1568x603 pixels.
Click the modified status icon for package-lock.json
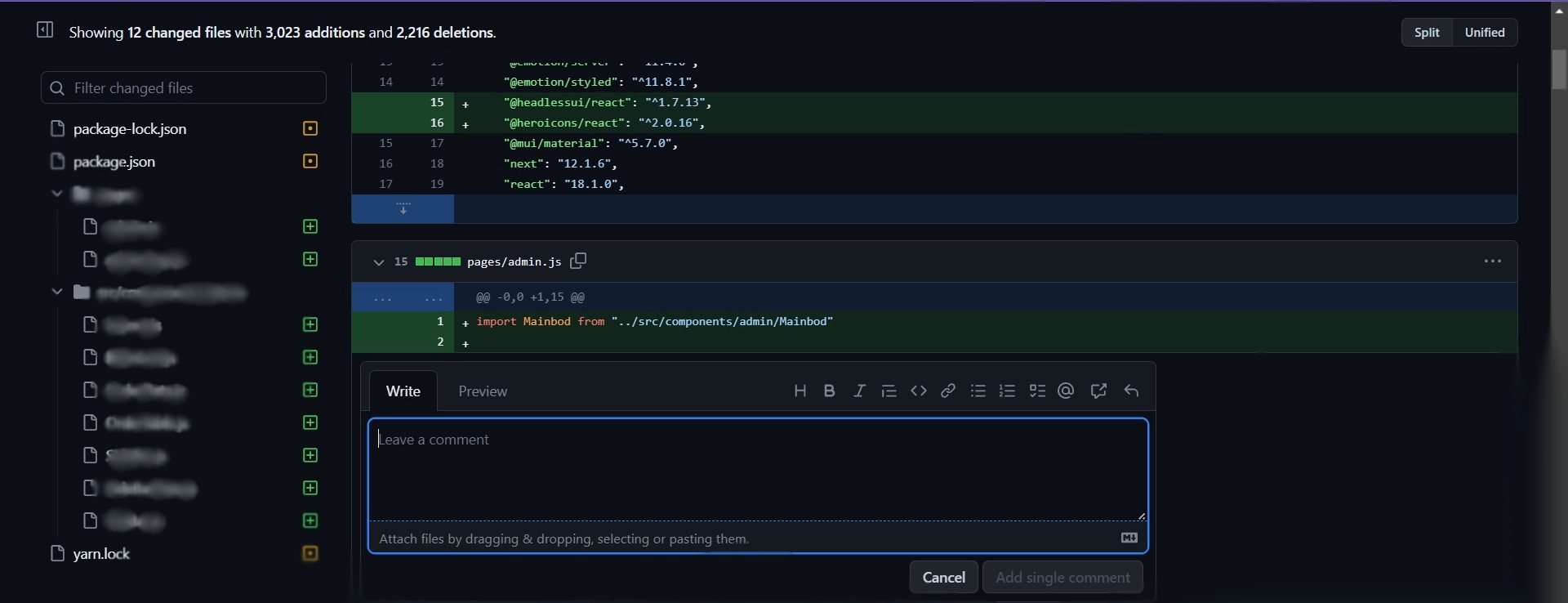[x=310, y=129]
